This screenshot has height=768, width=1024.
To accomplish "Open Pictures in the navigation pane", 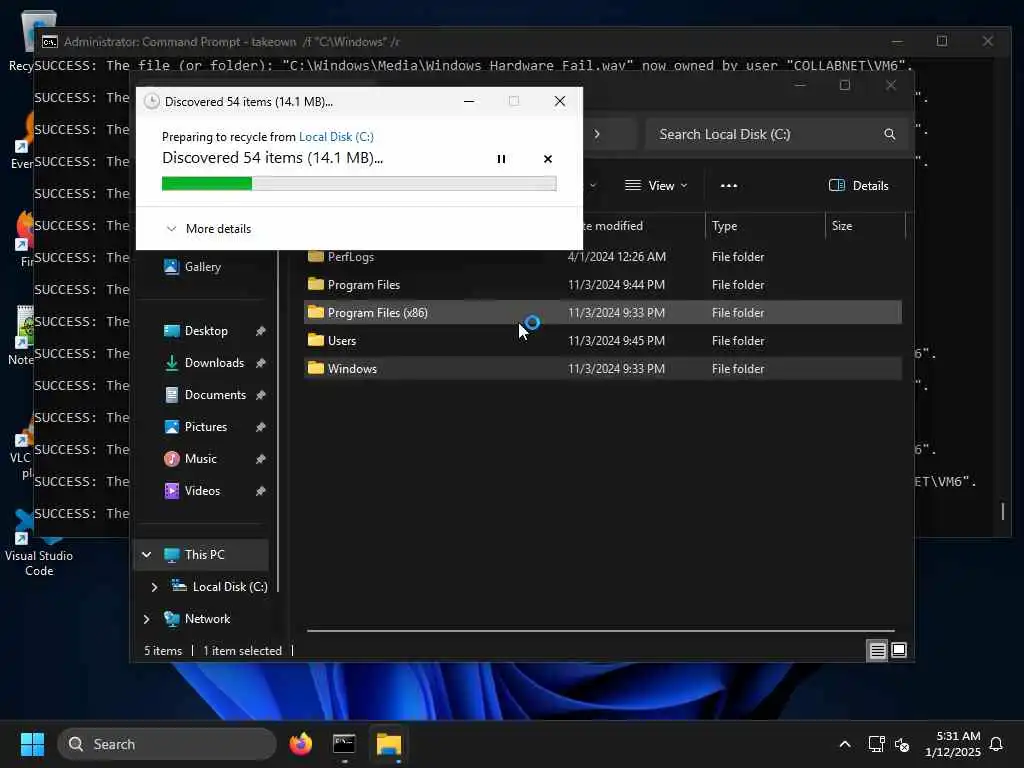I will (x=206, y=426).
